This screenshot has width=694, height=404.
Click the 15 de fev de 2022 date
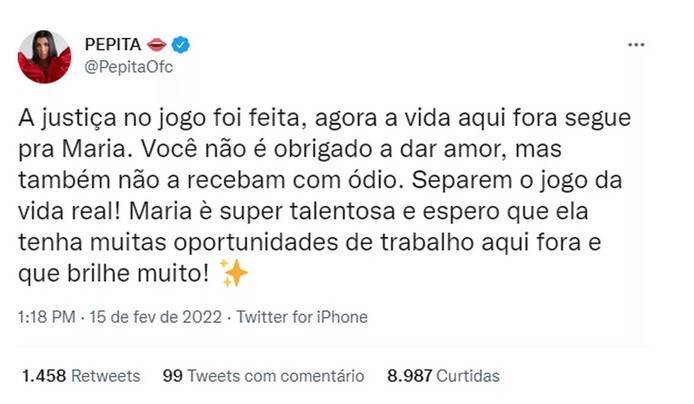click(x=155, y=317)
